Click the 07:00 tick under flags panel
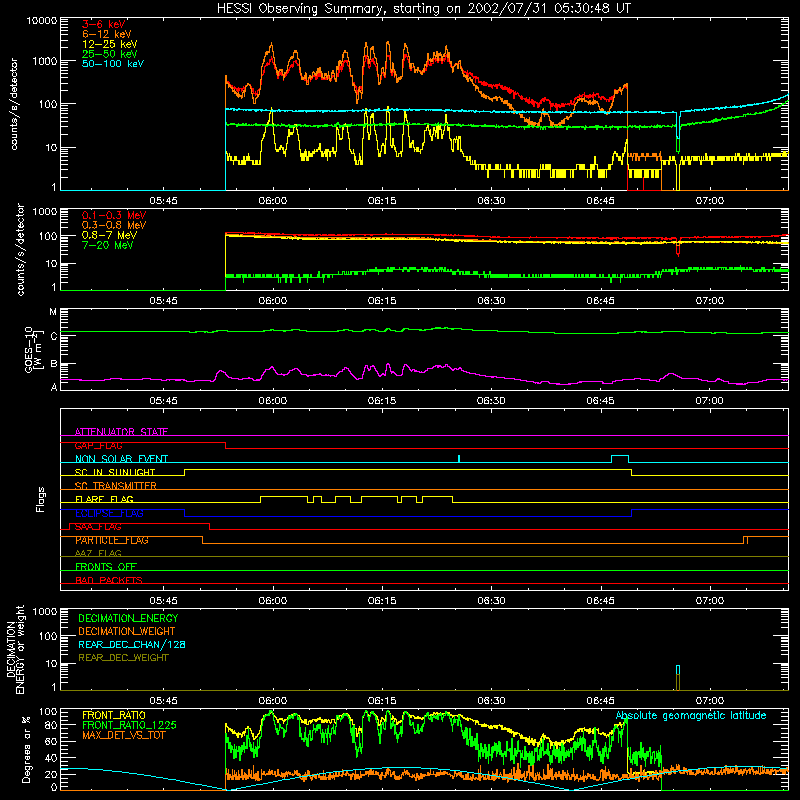Screen dimensions: 800x800 pyautogui.click(x=710, y=601)
